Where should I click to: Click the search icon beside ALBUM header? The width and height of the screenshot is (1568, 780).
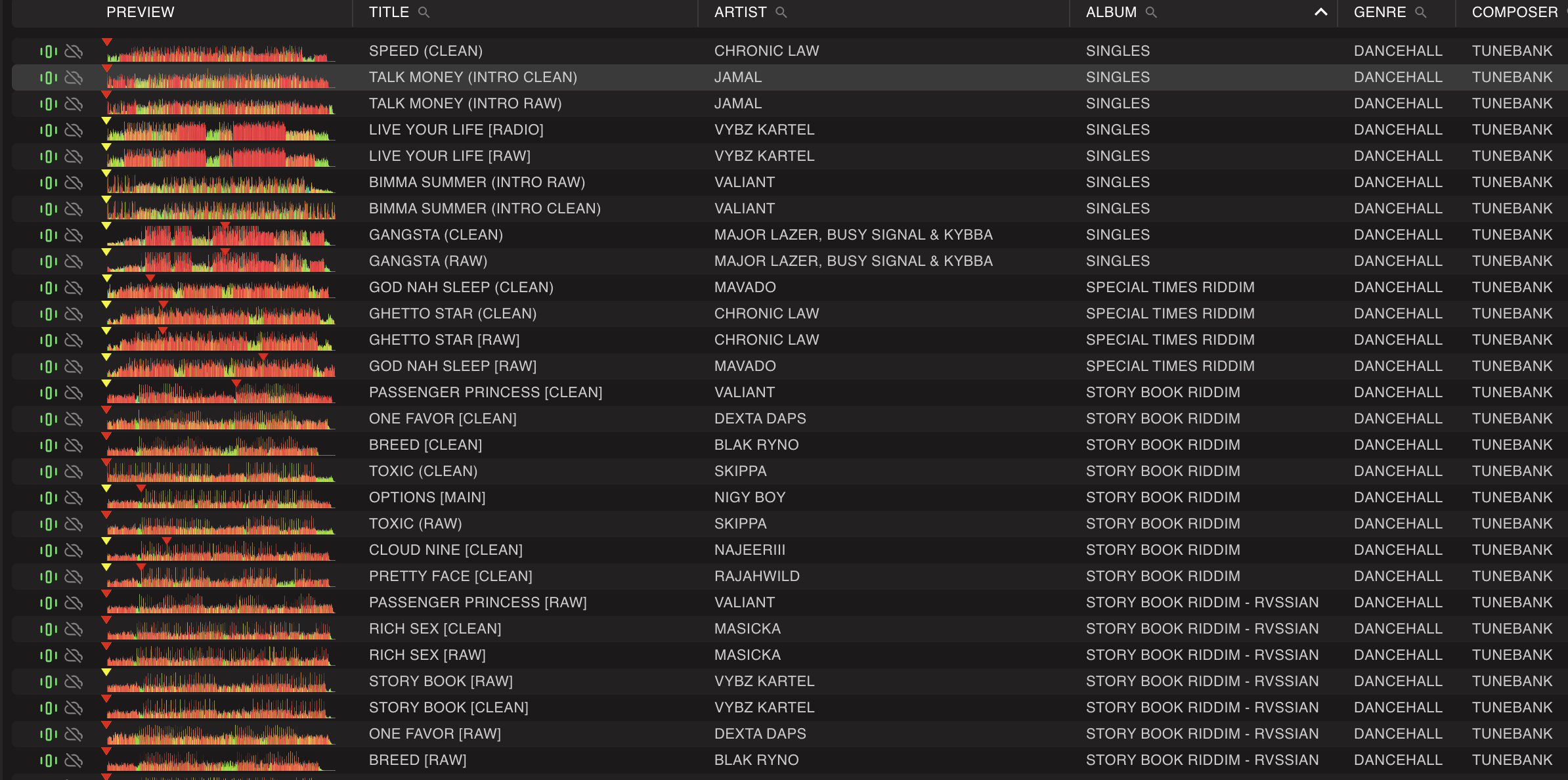(1151, 12)
